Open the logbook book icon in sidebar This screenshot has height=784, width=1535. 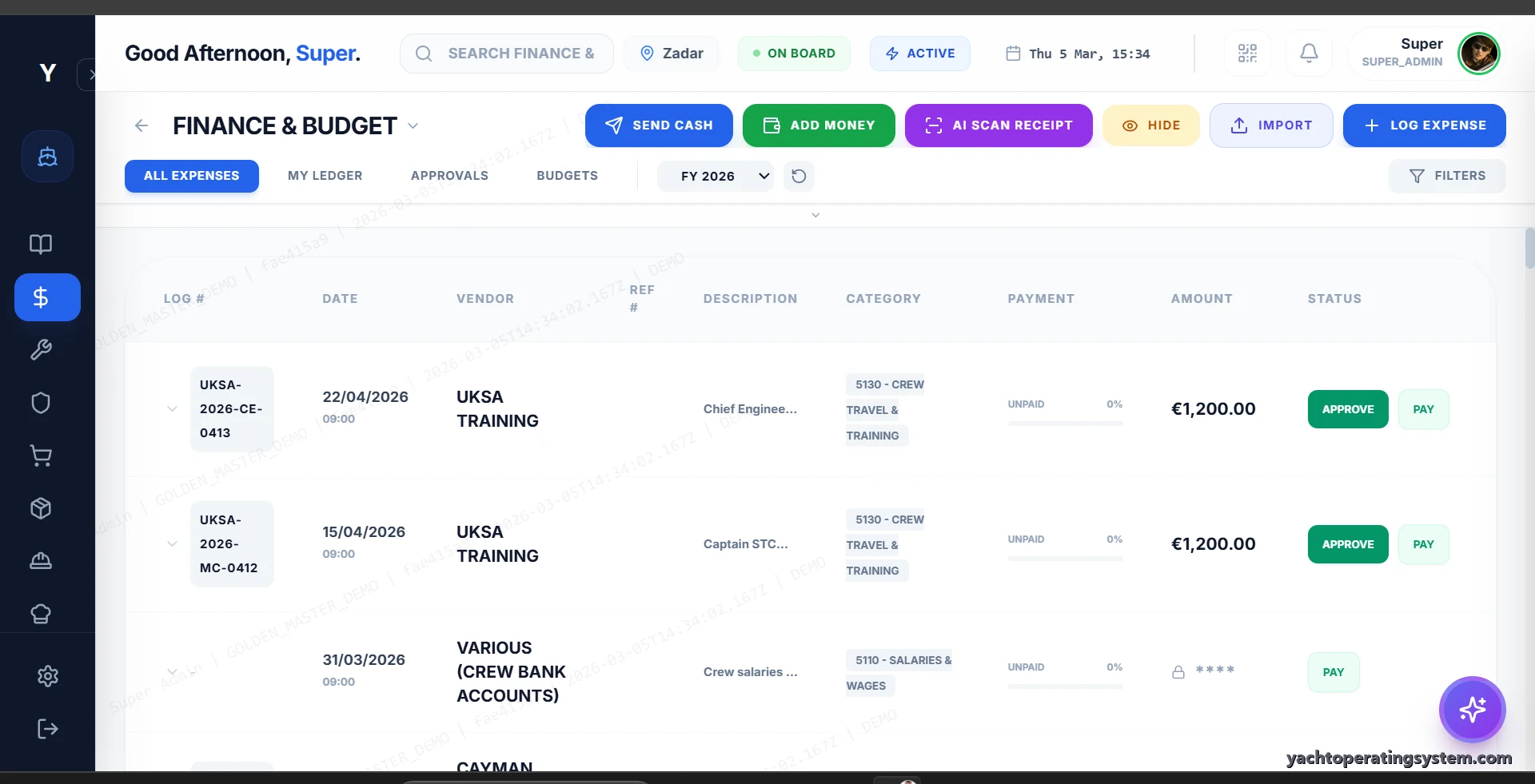pyautogui.click(x=40, y=244)
